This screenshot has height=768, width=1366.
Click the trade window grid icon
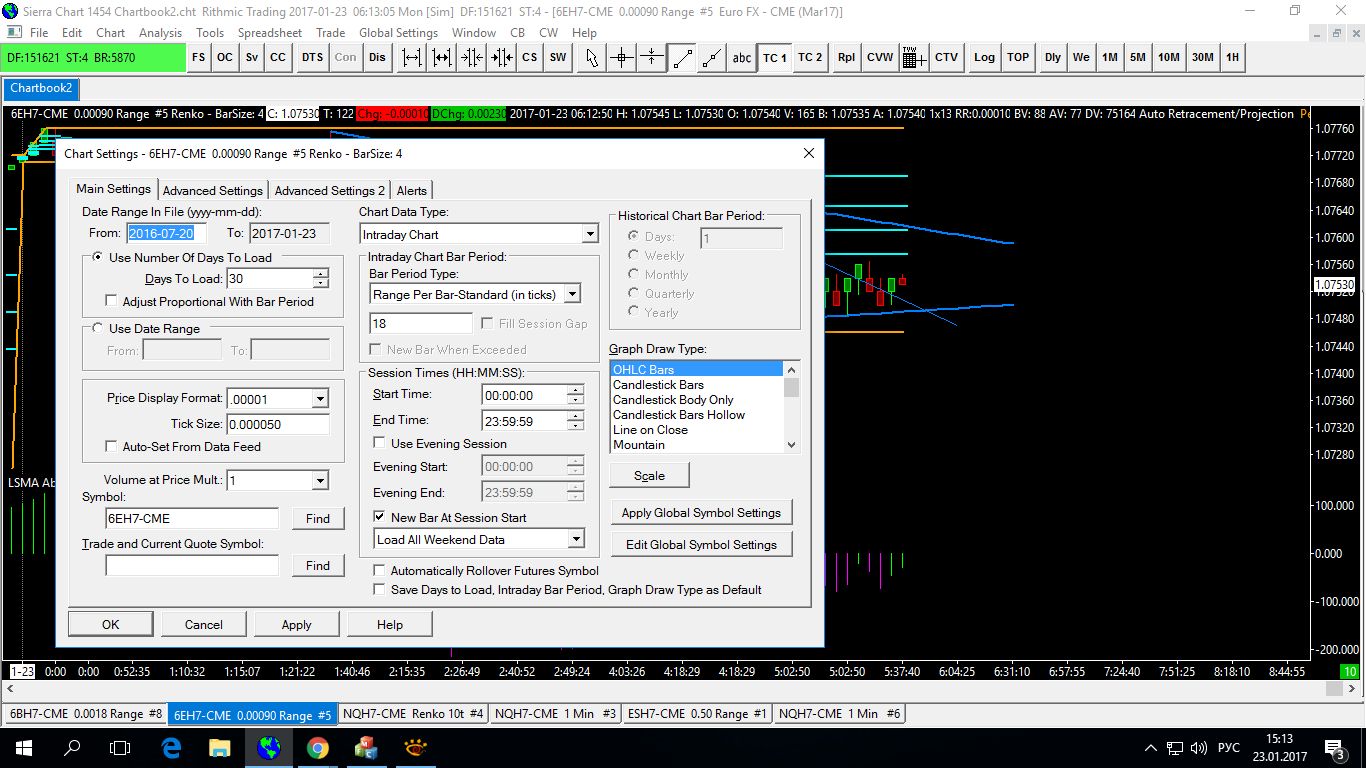tap(914, 57)
